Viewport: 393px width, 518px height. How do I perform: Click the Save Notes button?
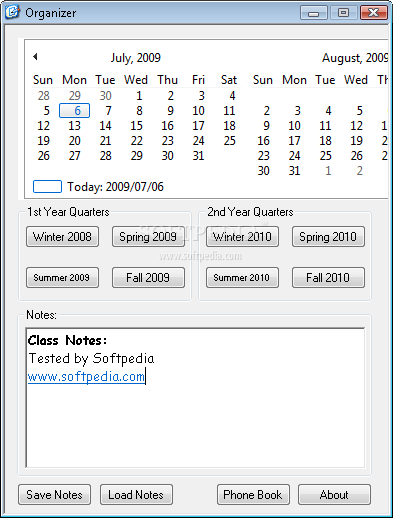pos(54,495)
